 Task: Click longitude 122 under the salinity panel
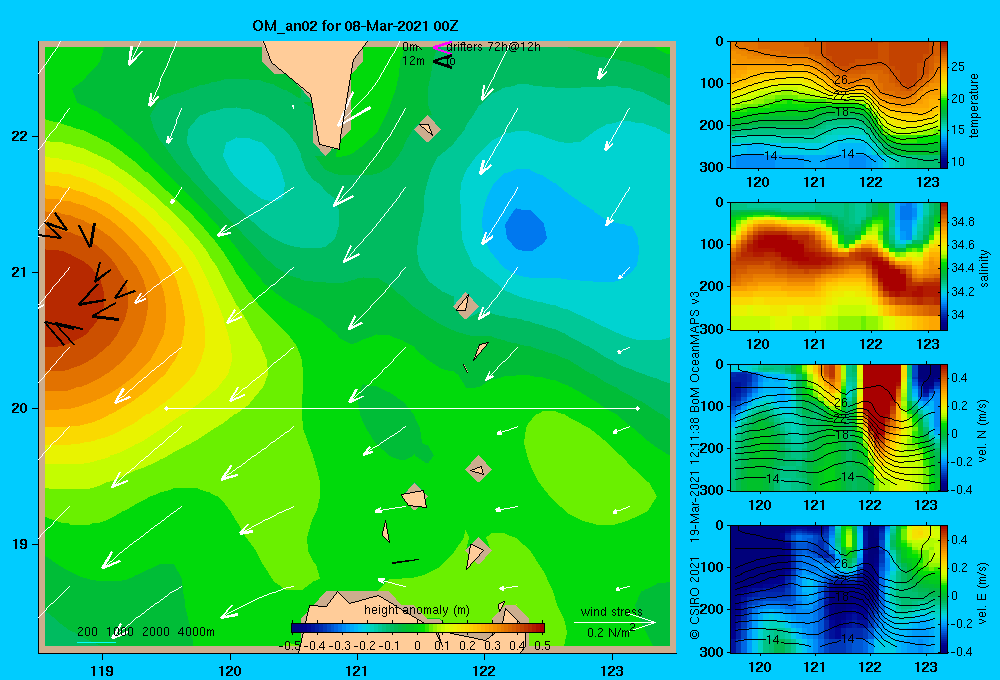coord(871,344)
